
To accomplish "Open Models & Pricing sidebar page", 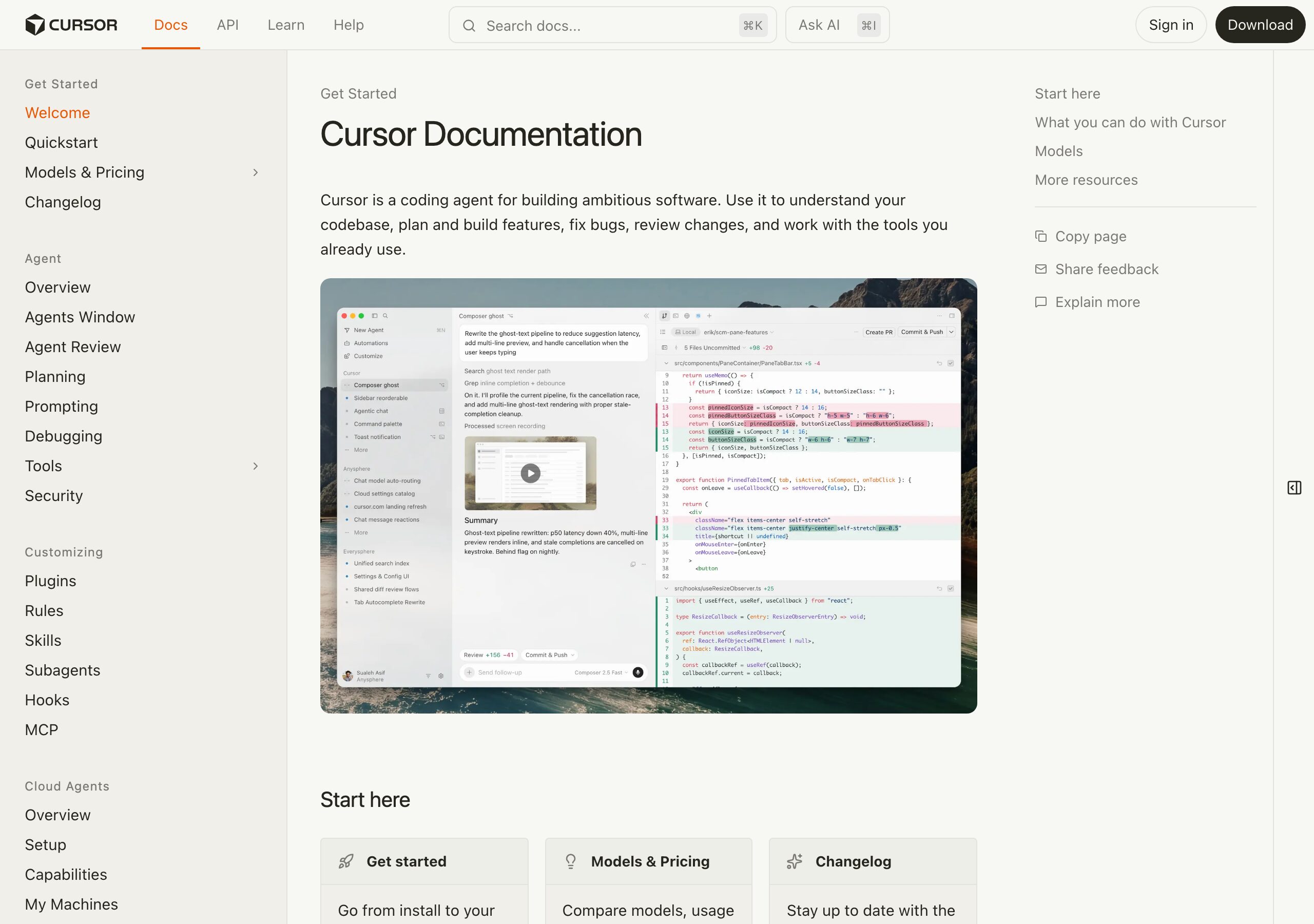I will pyautogui.click(x=85, y=173).
